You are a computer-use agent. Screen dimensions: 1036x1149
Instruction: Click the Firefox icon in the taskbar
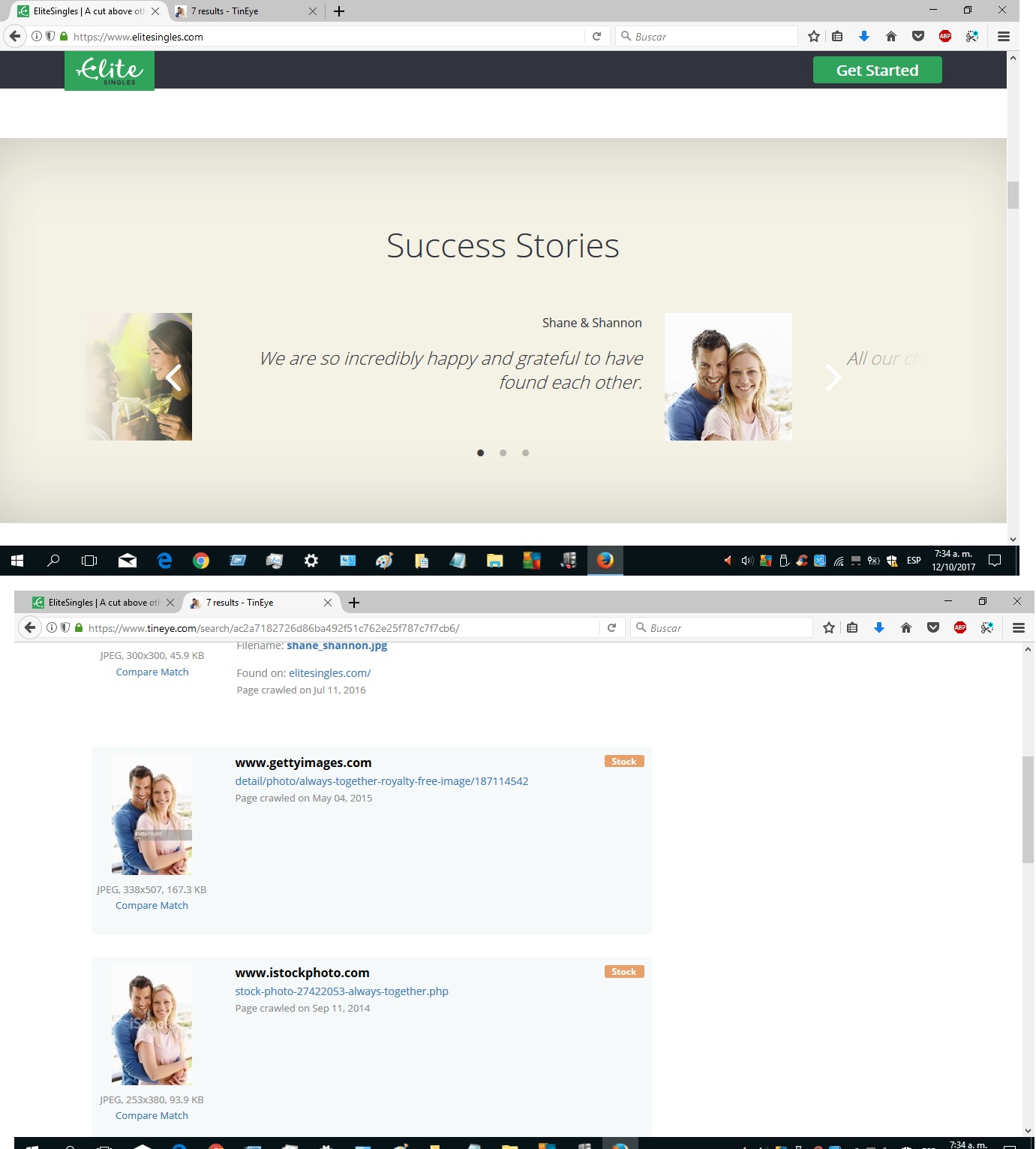click(x=605, y=560)
